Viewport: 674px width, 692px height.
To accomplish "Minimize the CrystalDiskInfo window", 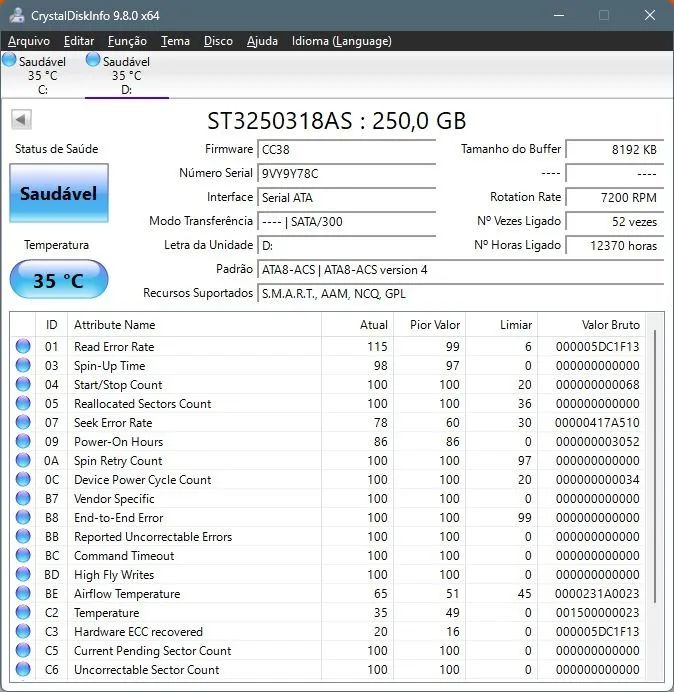I will point(559,15).
